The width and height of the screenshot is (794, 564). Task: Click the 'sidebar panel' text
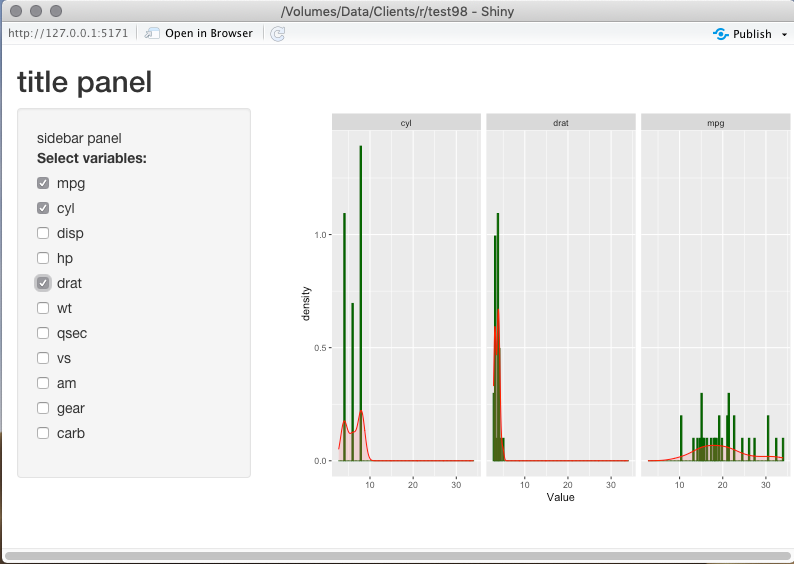79,138
